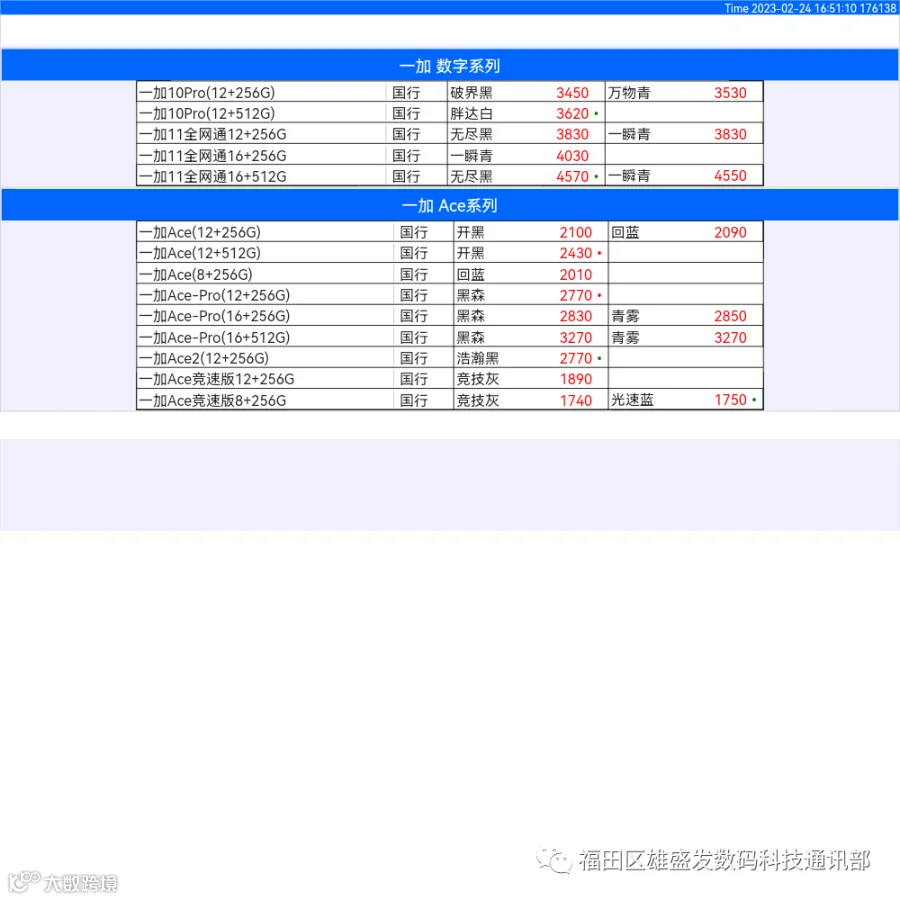
Task: Select the 一加10Pro(12+512G) row name
Action: pos(207,114)
